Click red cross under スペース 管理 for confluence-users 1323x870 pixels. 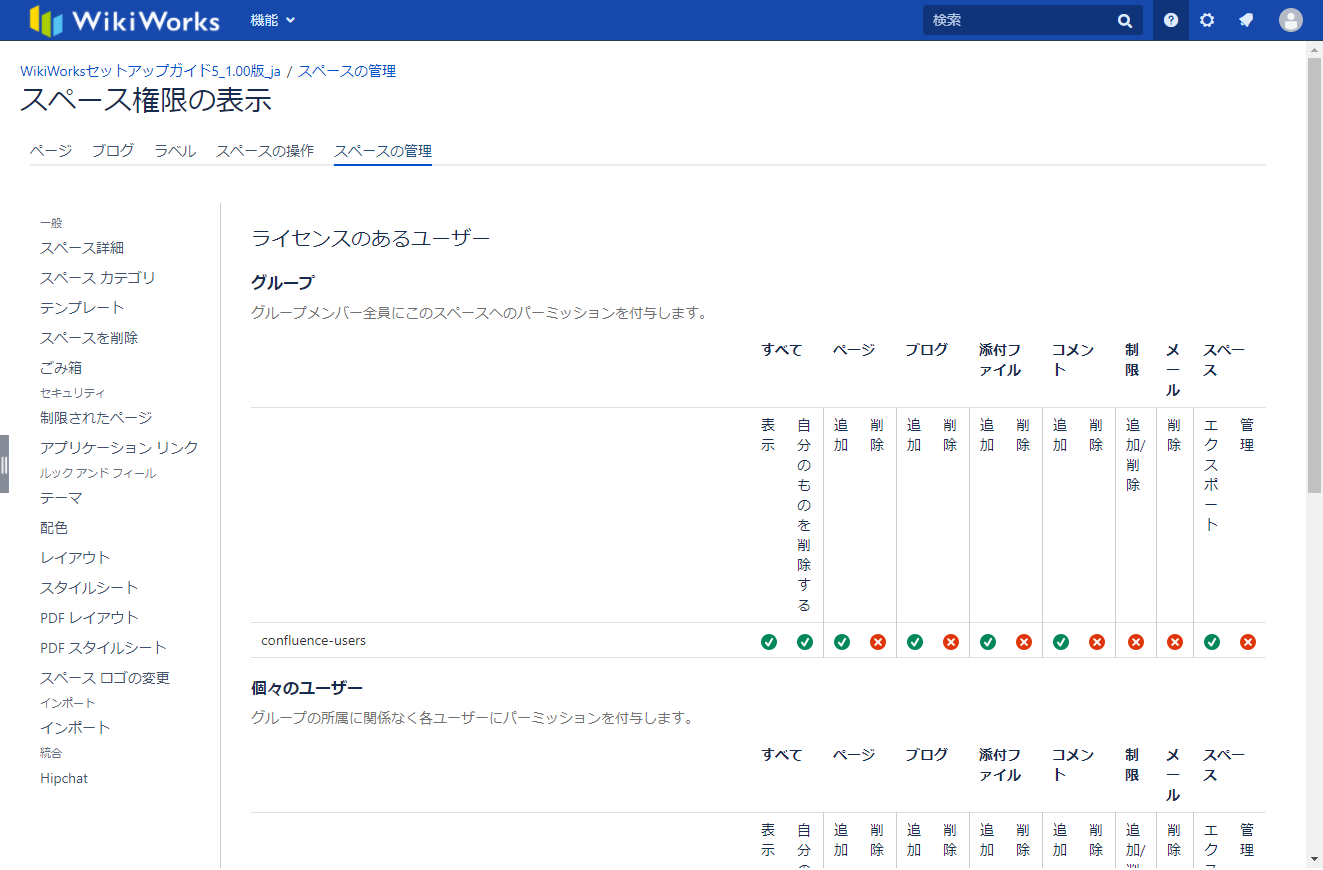click(x=1248, y=642)
